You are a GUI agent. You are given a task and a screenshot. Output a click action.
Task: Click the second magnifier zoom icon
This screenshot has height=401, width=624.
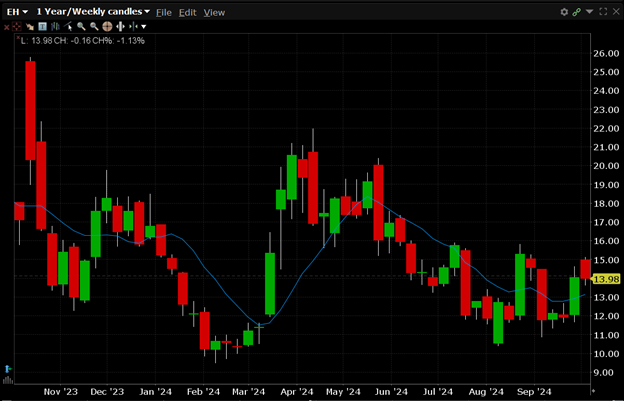(93, 26)
